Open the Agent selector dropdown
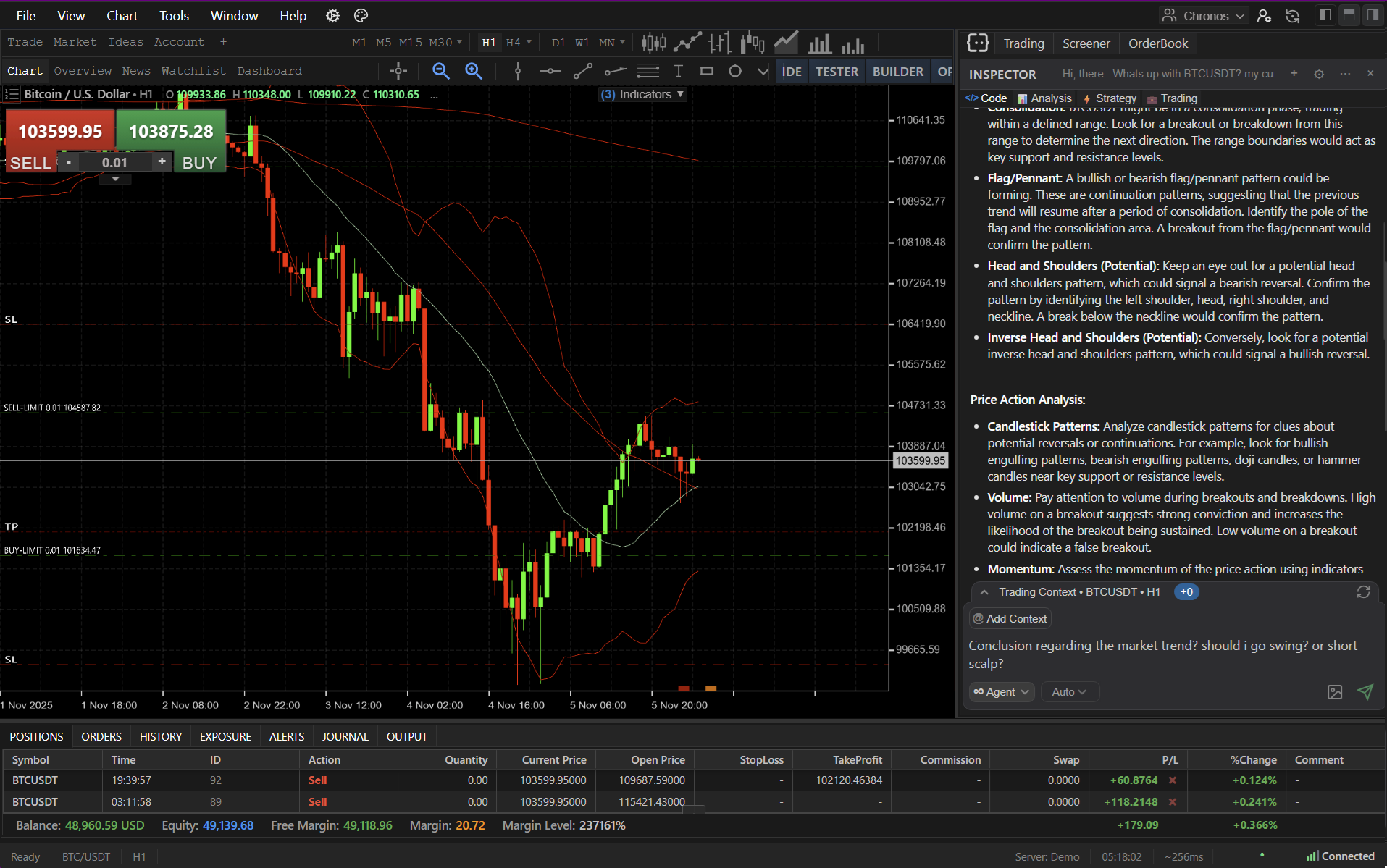Viewport: 1387px width, 868px height. (x=1001, y=691)
